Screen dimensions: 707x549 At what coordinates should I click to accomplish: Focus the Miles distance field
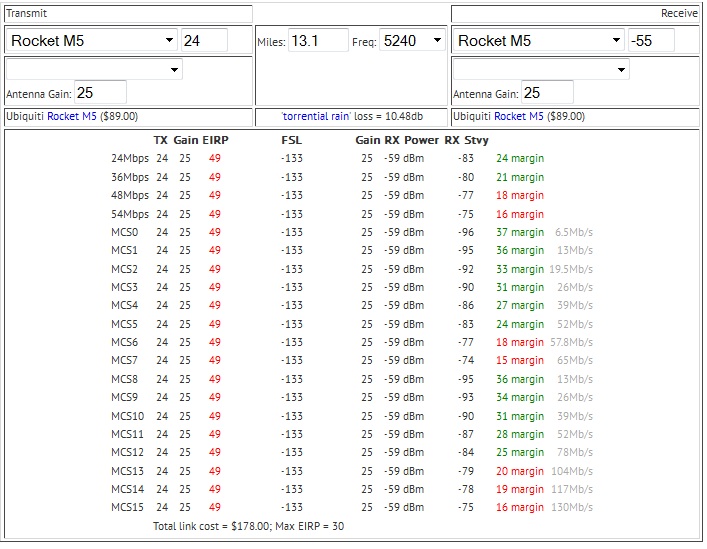click(318, 41)
